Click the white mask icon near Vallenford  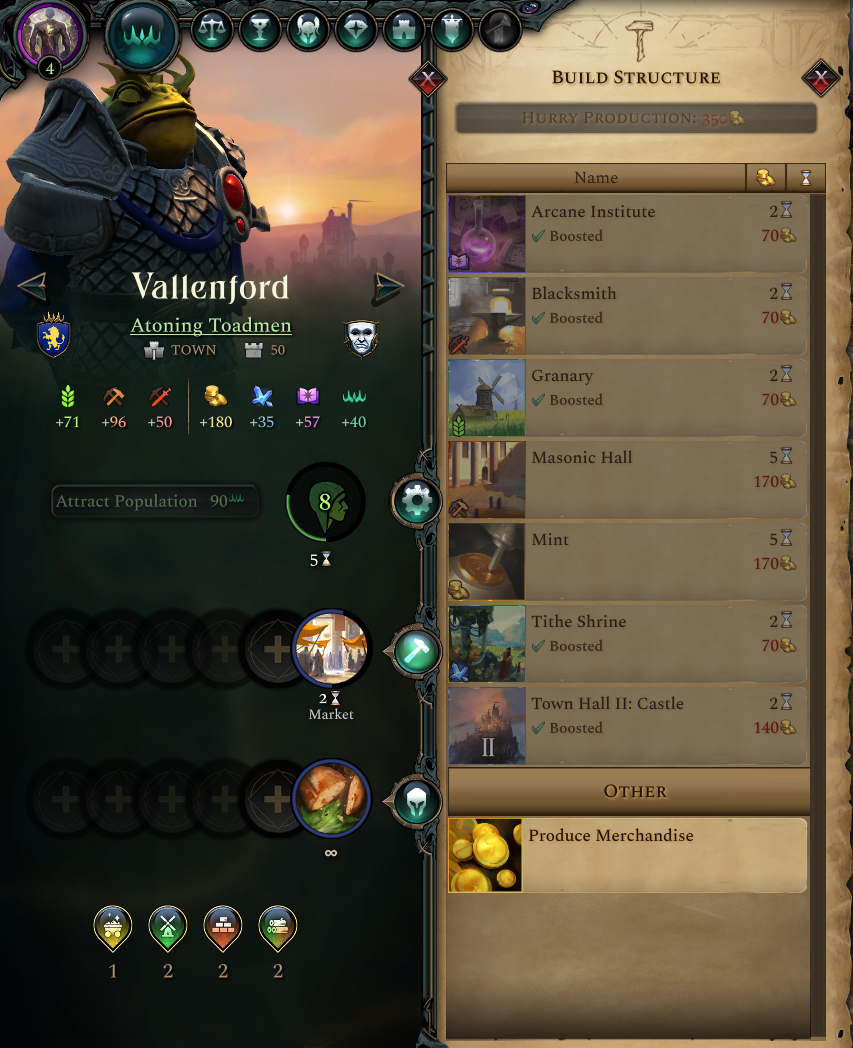pyautogui.click(x=361, y=337)
